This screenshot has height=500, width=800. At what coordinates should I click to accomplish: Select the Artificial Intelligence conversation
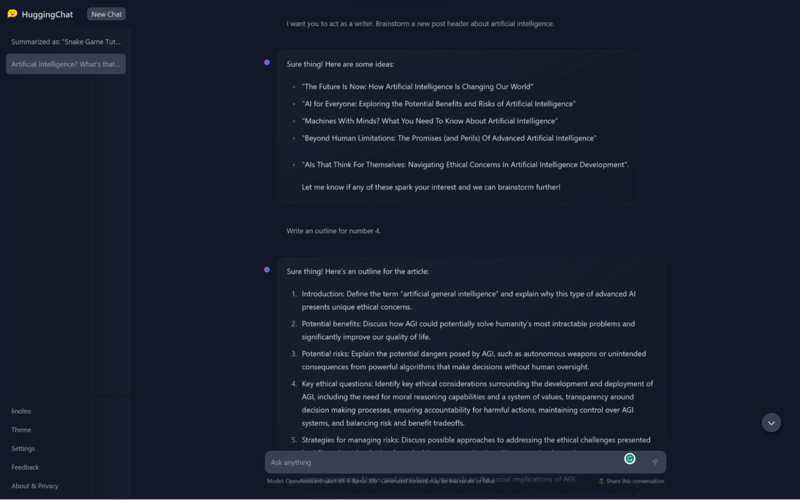65,64
